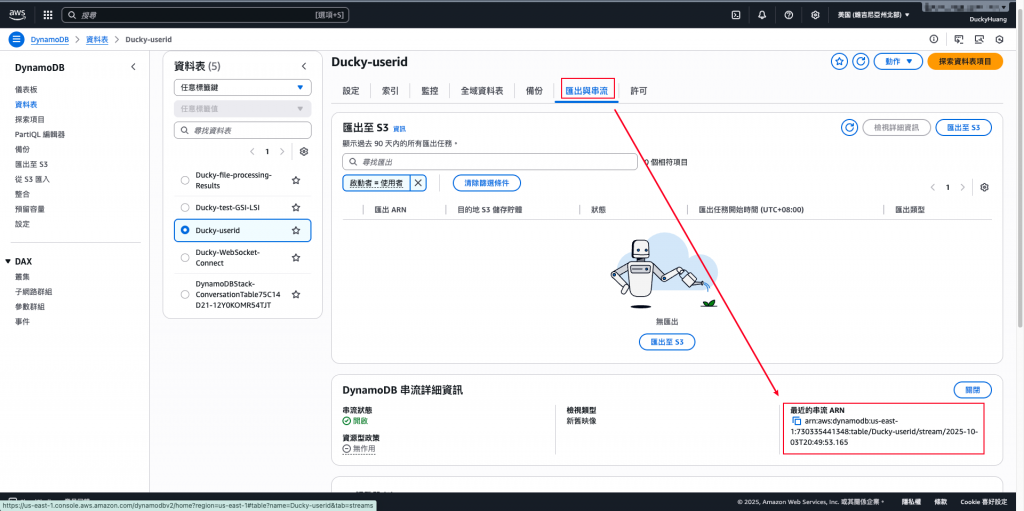Open export table preferences gear

(985, 188)
